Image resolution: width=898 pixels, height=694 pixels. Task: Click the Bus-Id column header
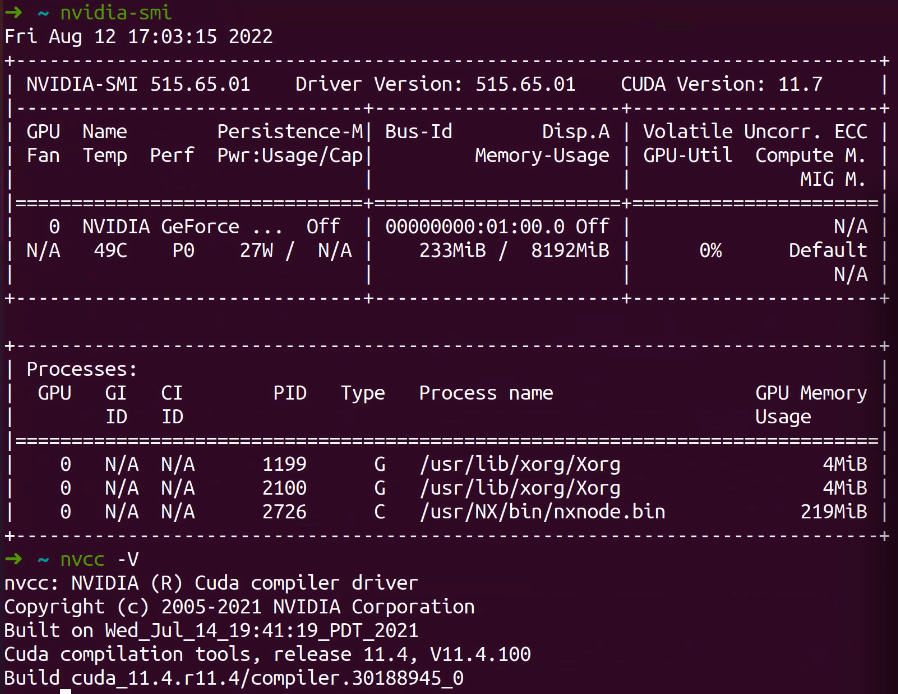[418, 131]
